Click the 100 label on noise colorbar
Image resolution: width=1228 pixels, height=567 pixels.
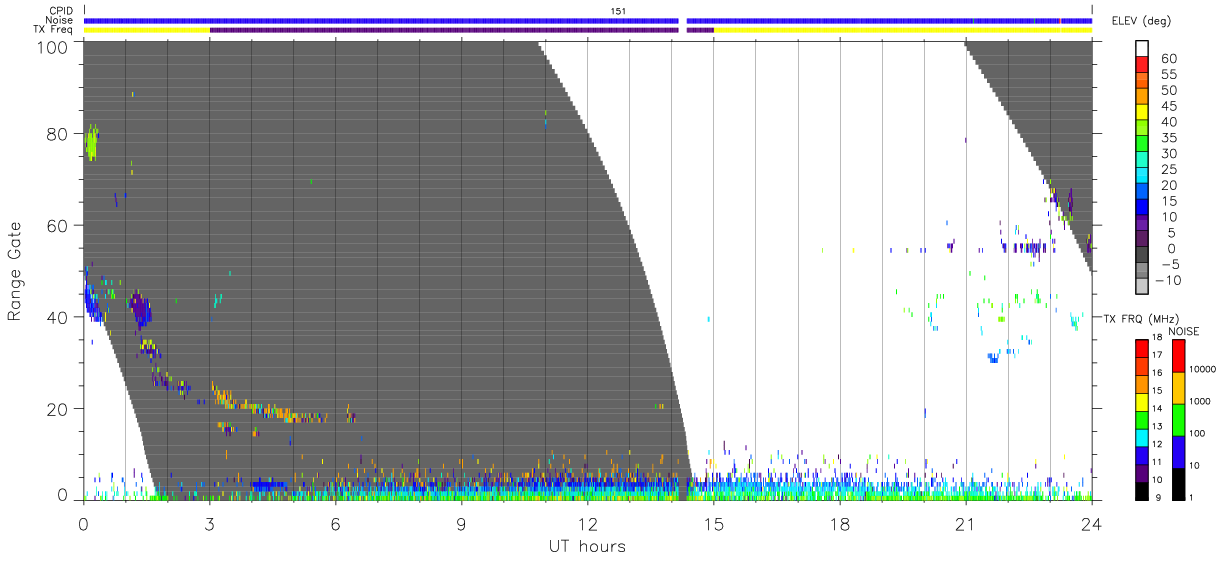click(x=1199, y=433)
